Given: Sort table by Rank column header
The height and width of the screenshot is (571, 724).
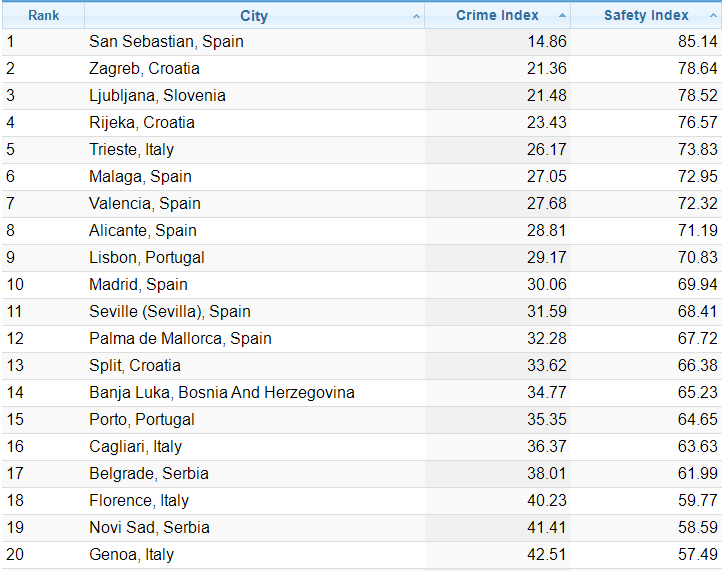Looking at the screenshot, I should [x=43, y=16].
